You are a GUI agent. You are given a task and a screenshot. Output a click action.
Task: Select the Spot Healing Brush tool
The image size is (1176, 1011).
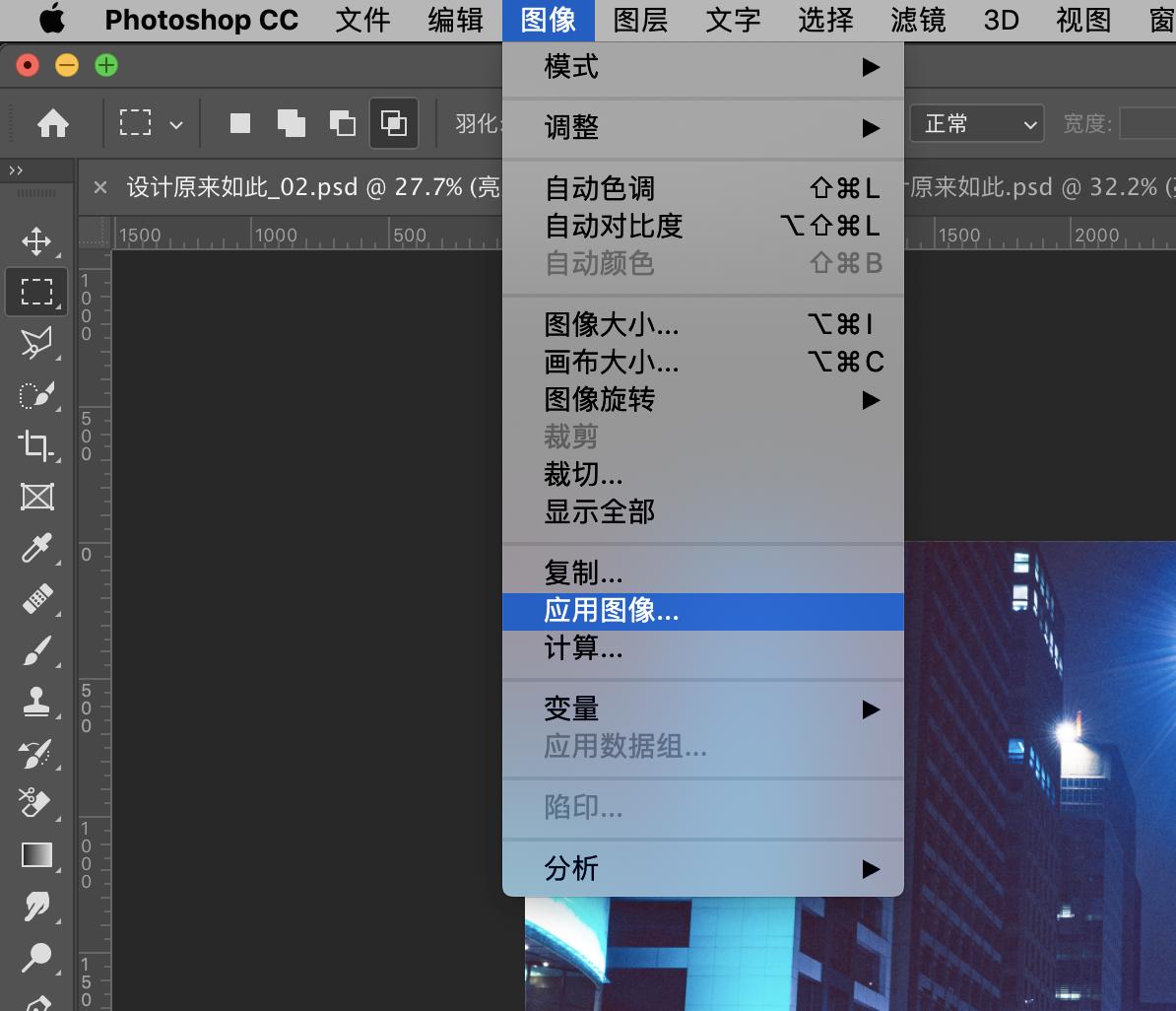click(x=36, y=599)
